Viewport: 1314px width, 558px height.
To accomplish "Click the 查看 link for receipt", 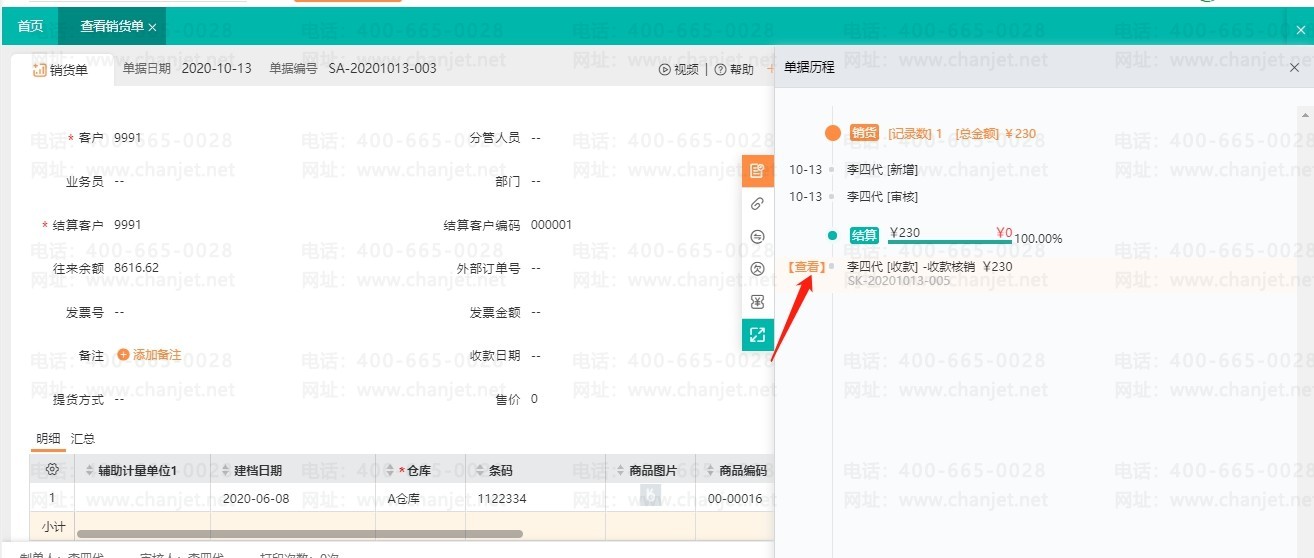I will tap(807, 267).
